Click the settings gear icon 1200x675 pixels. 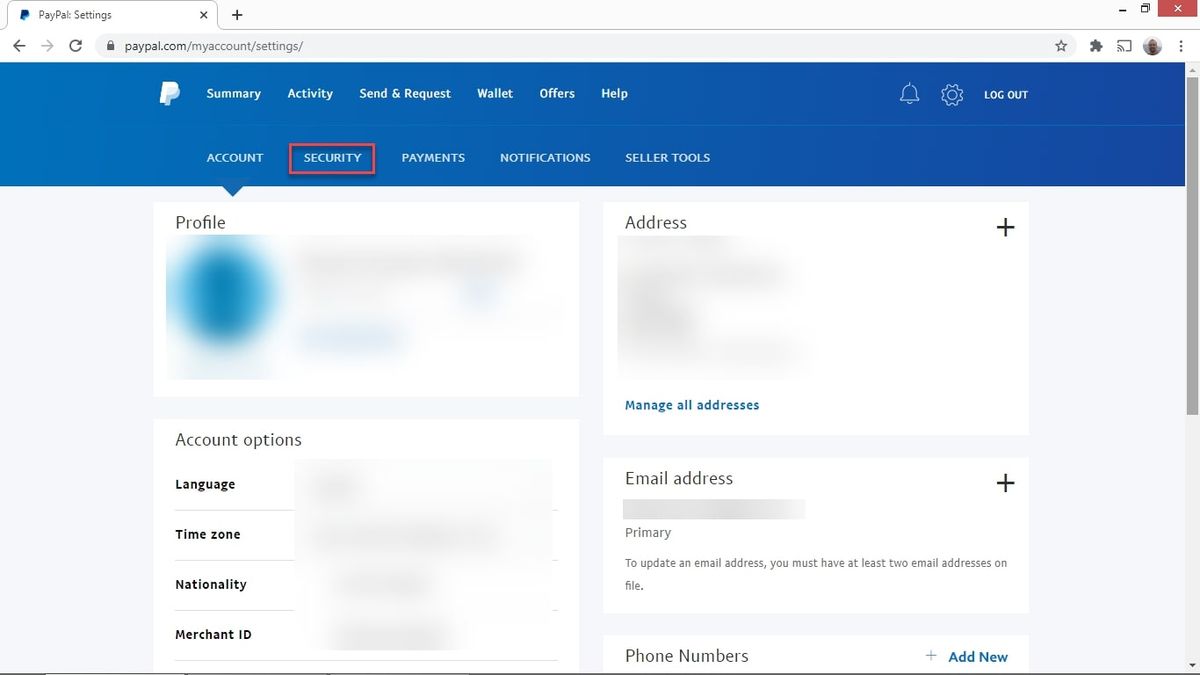click(x=951, y=94)
